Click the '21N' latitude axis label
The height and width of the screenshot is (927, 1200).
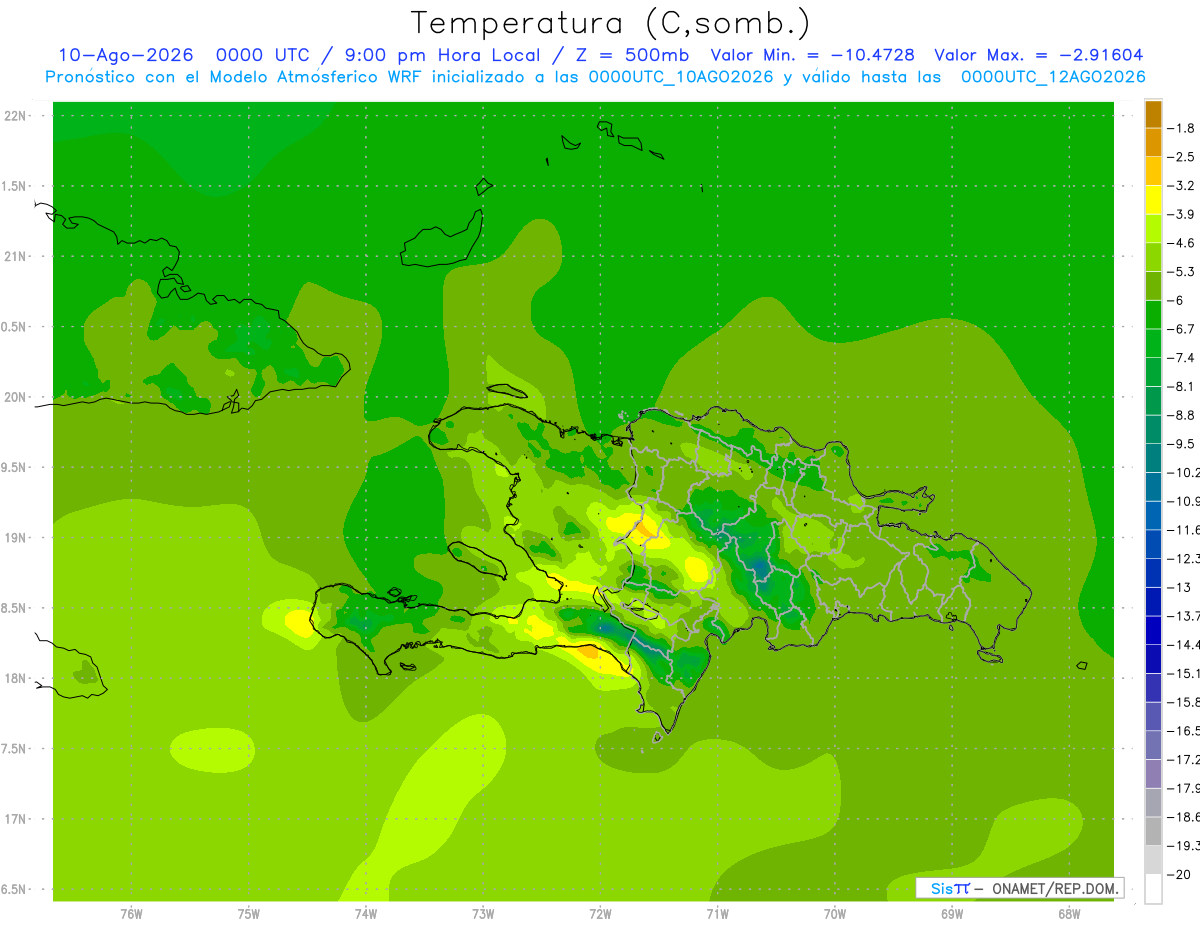click(x=15, y=257)
